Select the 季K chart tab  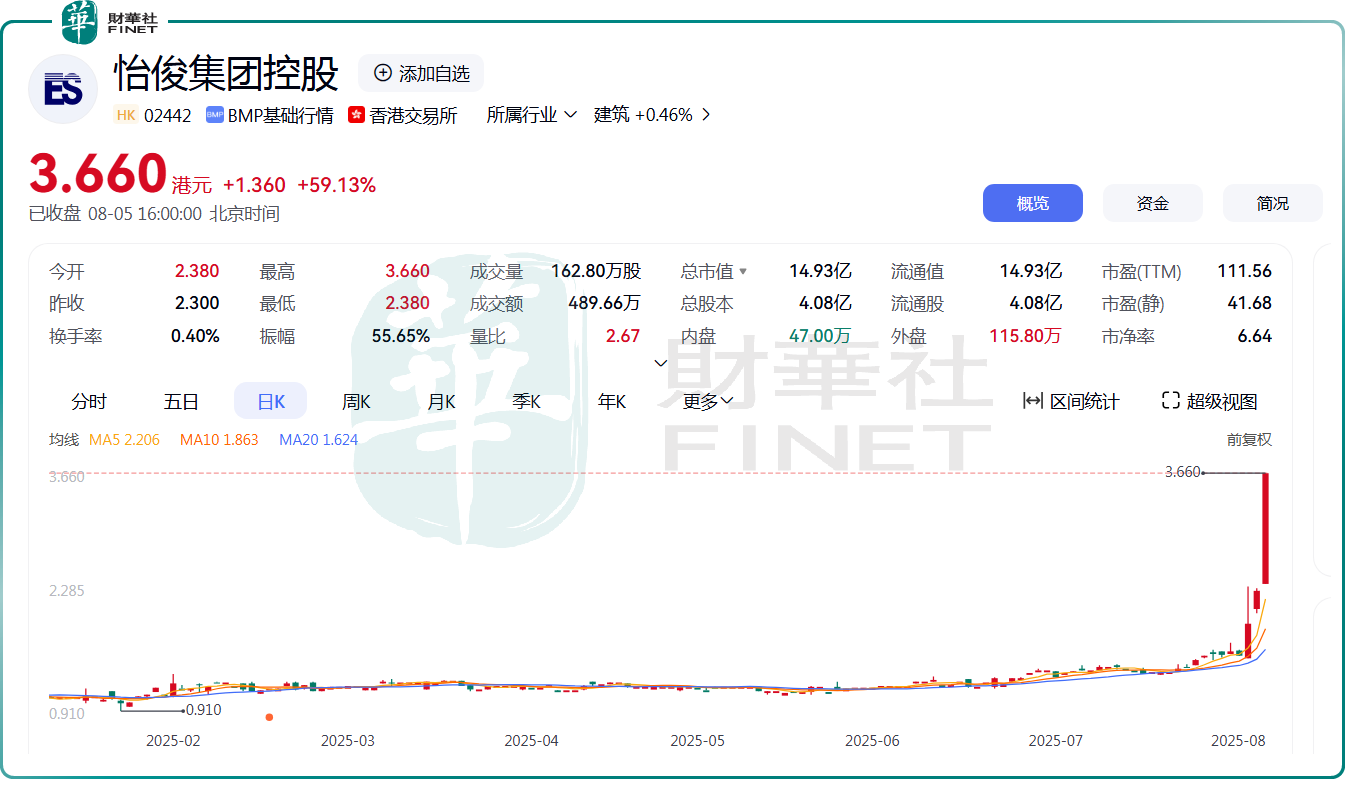pos(526,401)
